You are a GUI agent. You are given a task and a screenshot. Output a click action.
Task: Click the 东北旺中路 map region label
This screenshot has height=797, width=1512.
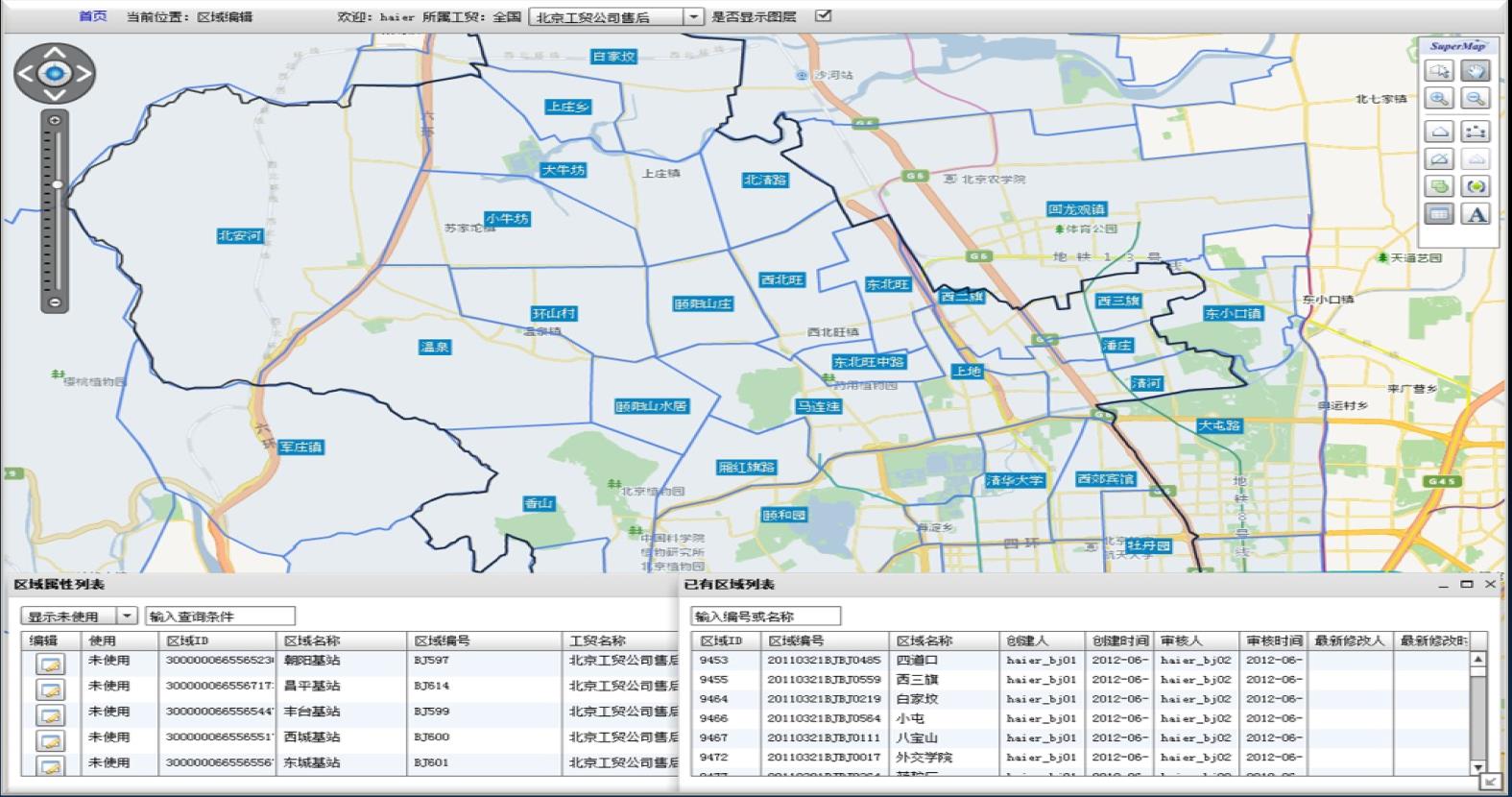pyautogui.click(x=869, y=362)
